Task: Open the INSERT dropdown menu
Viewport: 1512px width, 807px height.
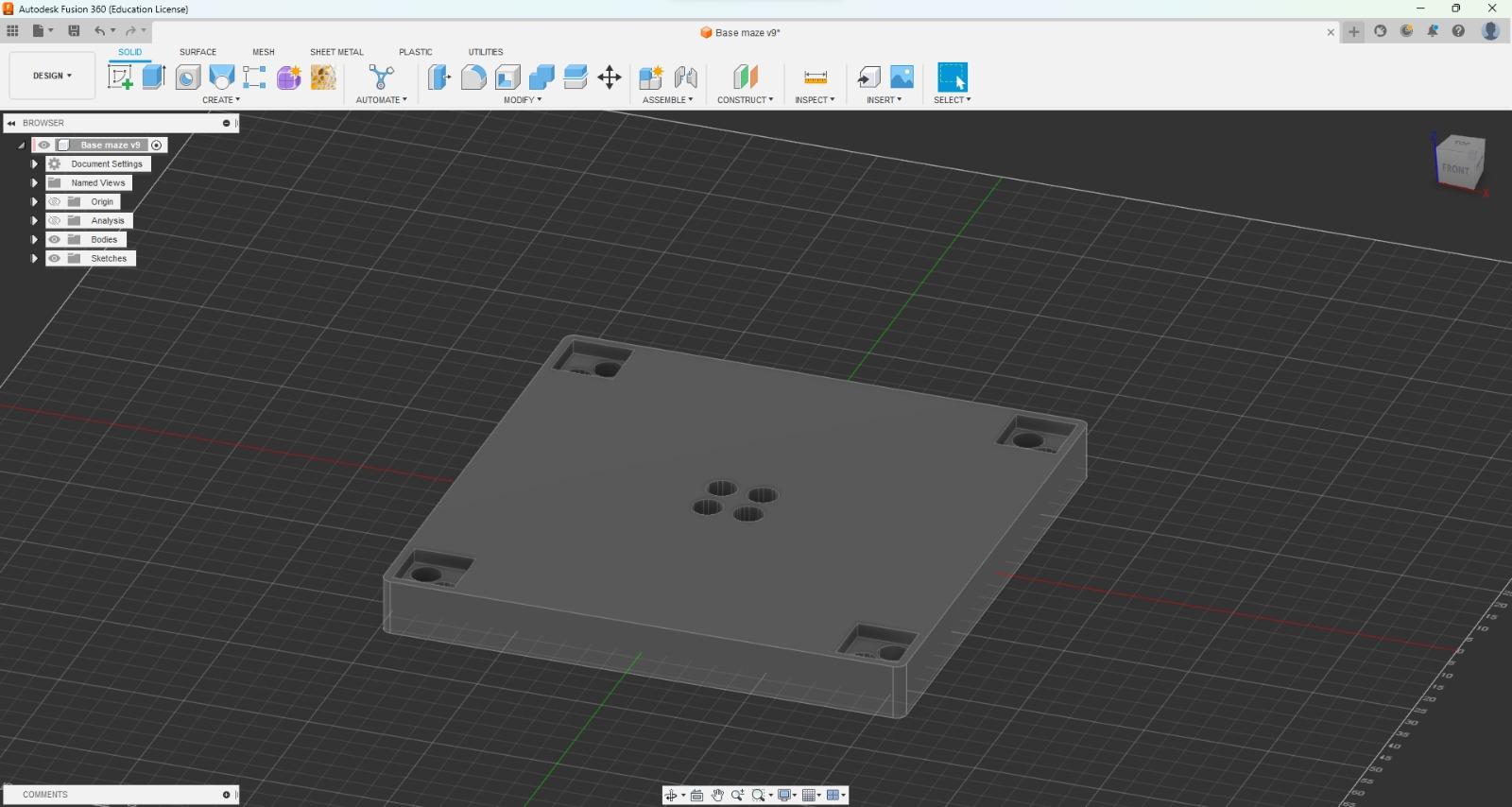Action: pyautogui.click(x=885, y=100)
